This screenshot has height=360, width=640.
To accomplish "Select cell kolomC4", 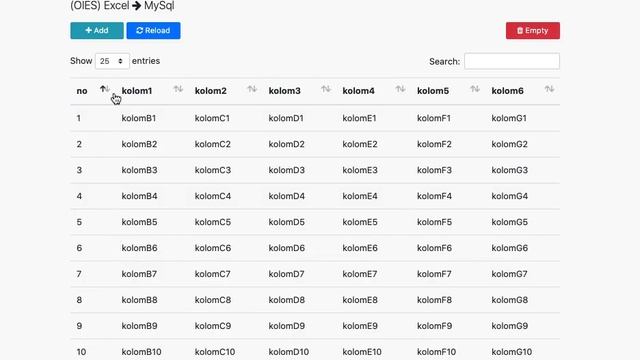I will pos(213,196).
